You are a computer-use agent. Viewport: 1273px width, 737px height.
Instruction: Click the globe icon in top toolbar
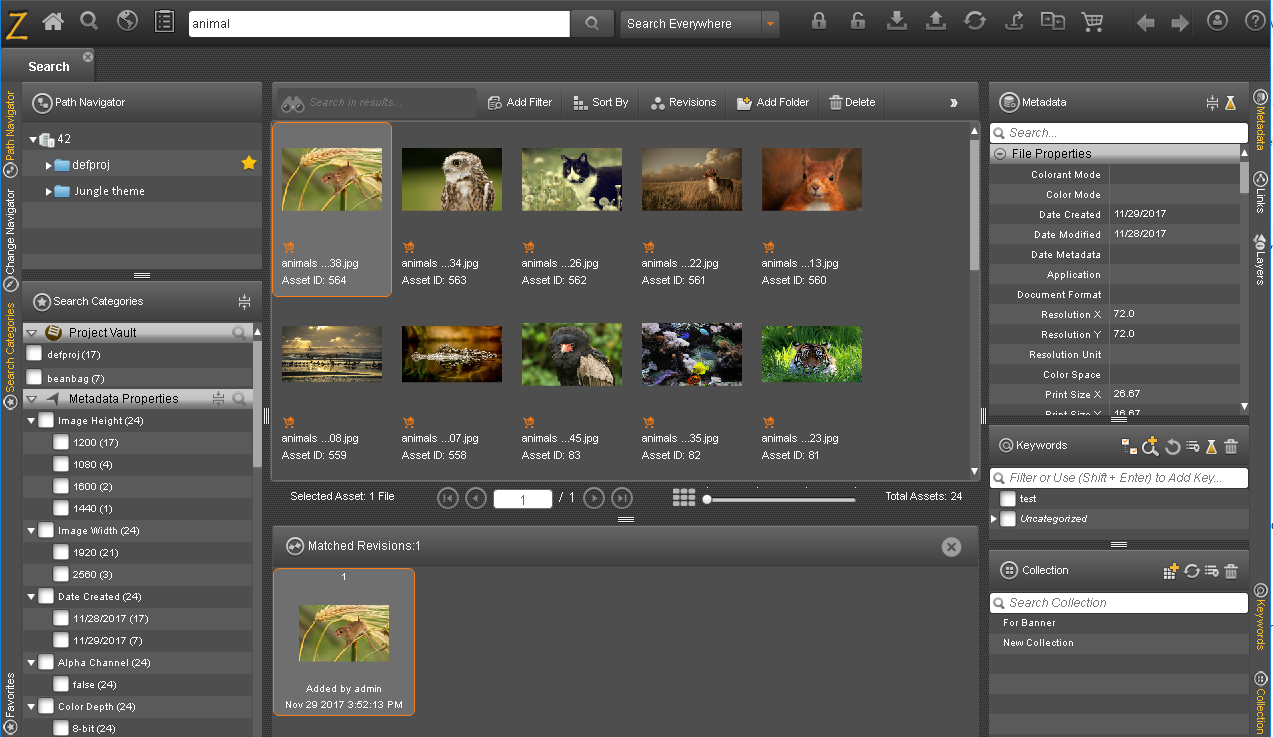click(x=127, y=21)
